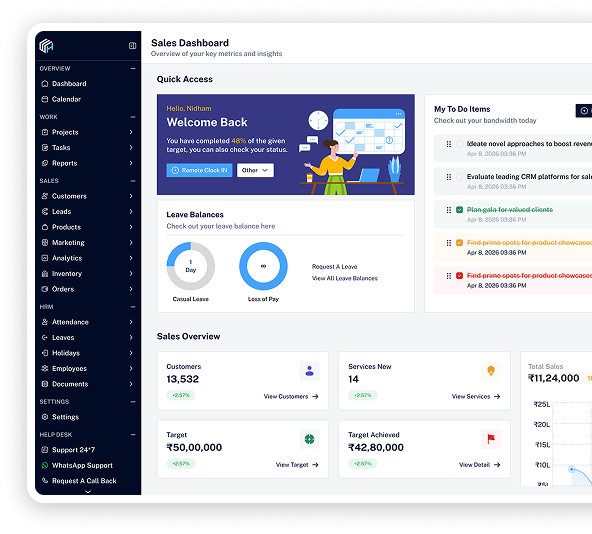
Task: Click the scroll-down chevron at sidebar bottom
Action: pyautogui.click(x=88, y=492)
